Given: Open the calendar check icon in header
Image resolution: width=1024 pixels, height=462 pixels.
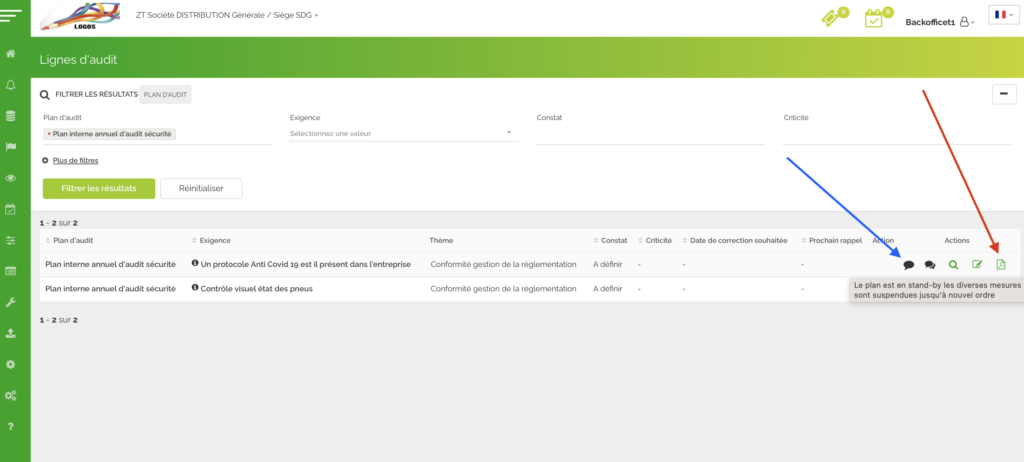Looking at the screenshot, I should (874, 19).
